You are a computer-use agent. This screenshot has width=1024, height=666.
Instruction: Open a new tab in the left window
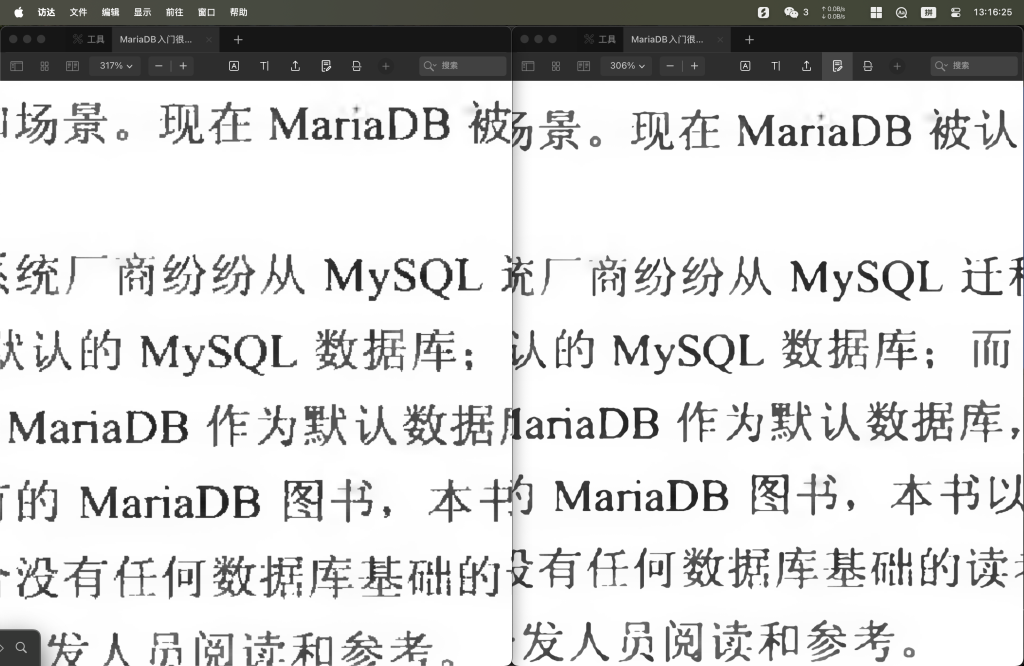[238, 39]
